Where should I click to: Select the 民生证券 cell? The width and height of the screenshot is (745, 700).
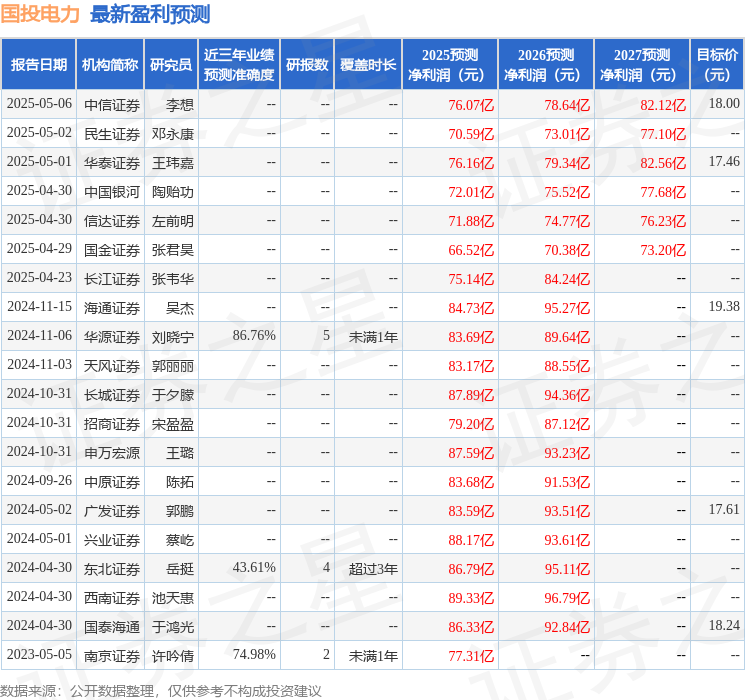tap(112, 134)
